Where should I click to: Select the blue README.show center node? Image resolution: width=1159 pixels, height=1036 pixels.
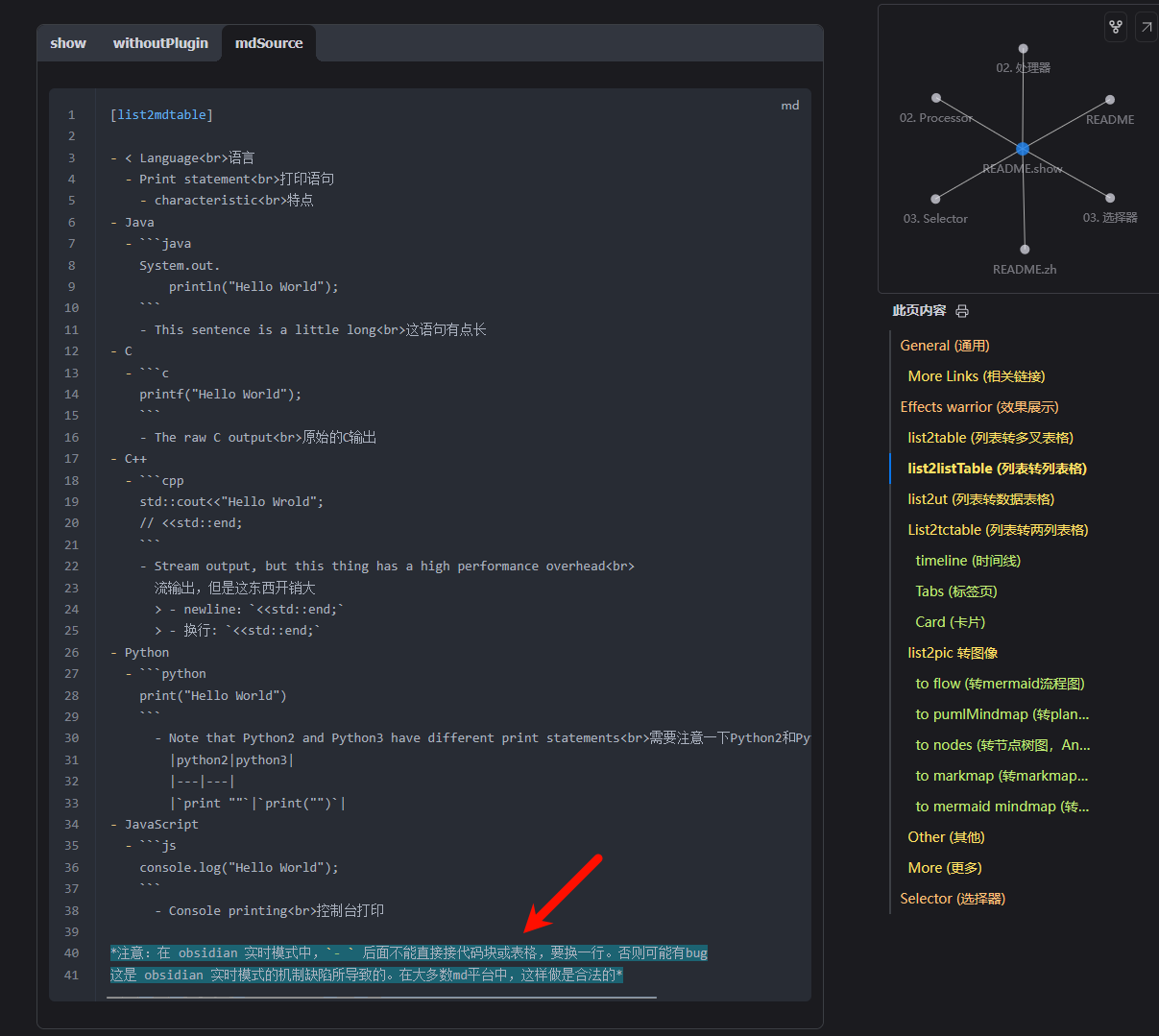1023,149
